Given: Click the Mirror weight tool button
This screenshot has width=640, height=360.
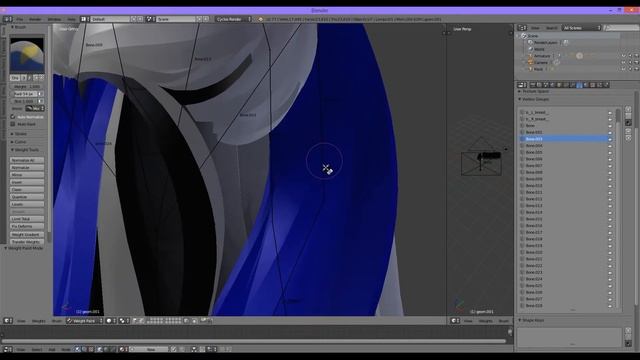Looking at the screenshot, I should tap(27, 175).
